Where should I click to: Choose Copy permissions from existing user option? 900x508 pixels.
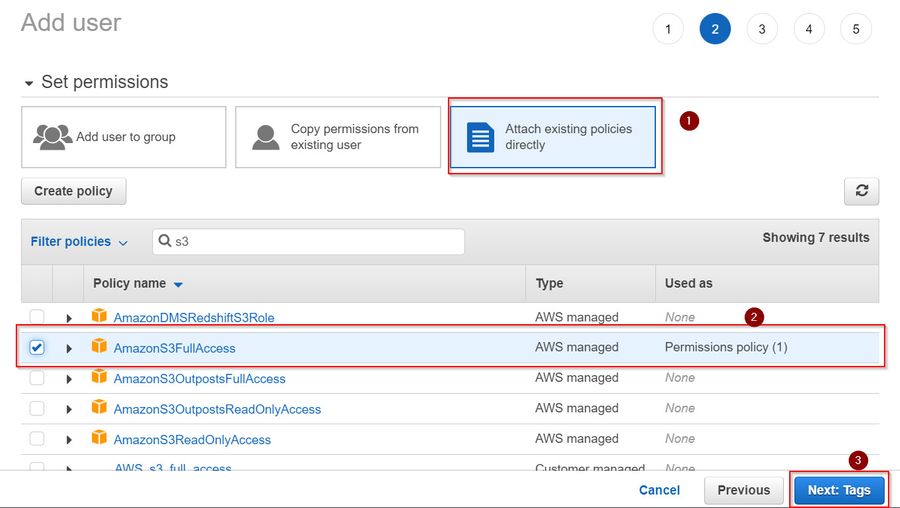pyautogui.click(x=338, y=137)
